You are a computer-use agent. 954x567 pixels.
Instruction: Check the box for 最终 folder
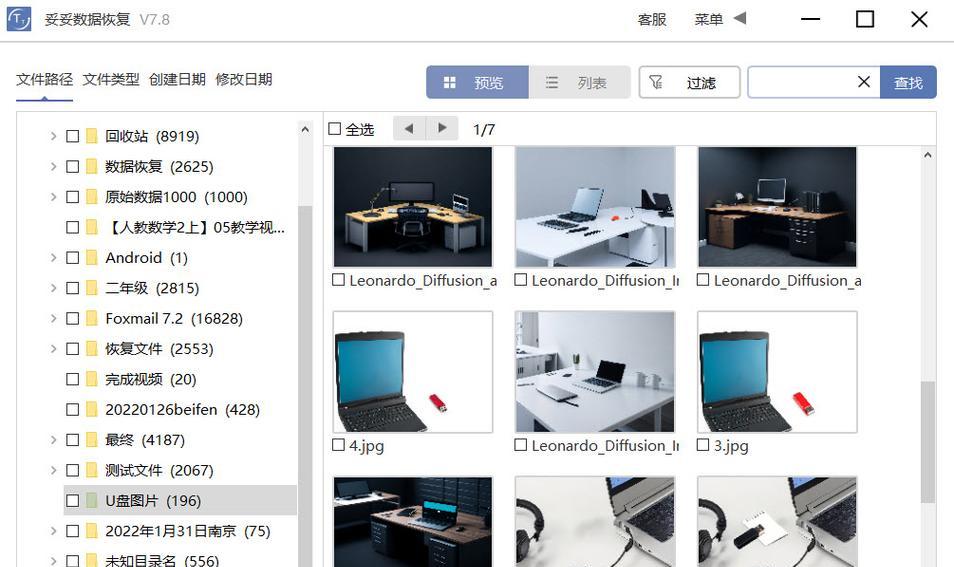click(x=72, y=440)
